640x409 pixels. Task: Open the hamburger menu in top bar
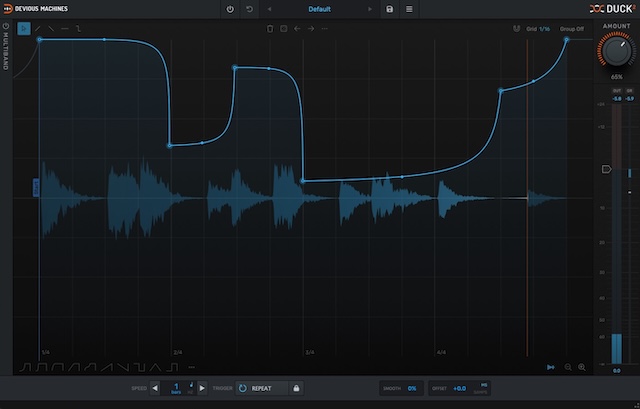click(409, 9)
